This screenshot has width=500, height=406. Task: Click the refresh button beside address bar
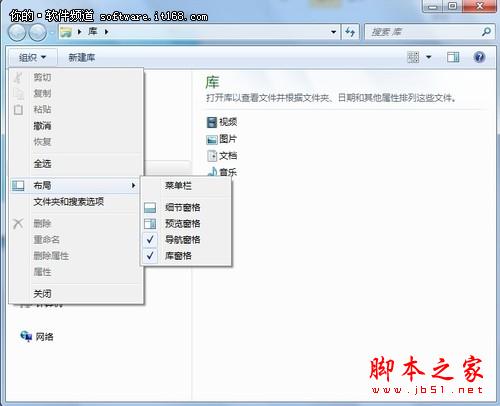pos(350,32)
